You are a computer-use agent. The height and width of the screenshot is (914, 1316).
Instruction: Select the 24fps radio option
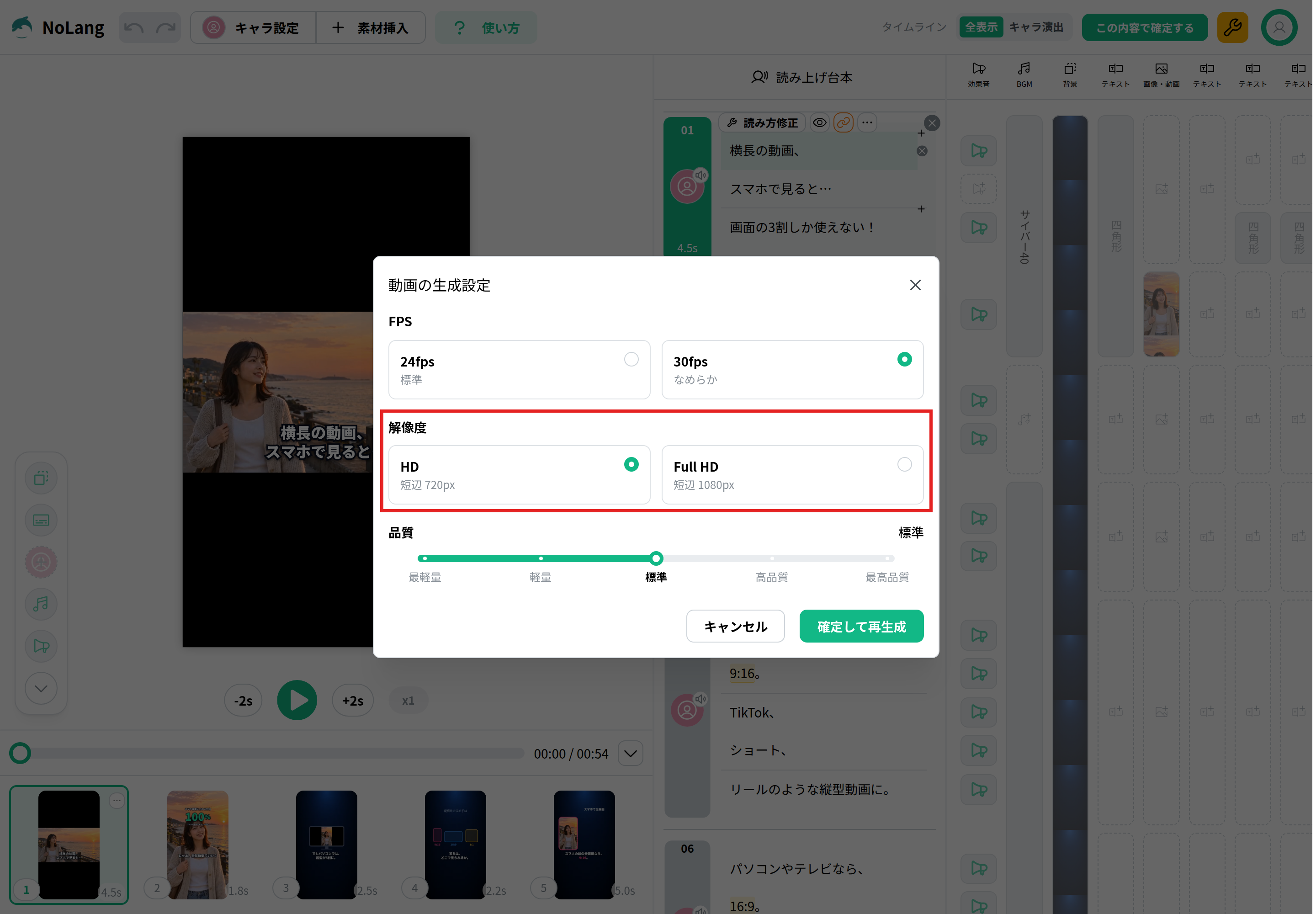coord(519,369)
